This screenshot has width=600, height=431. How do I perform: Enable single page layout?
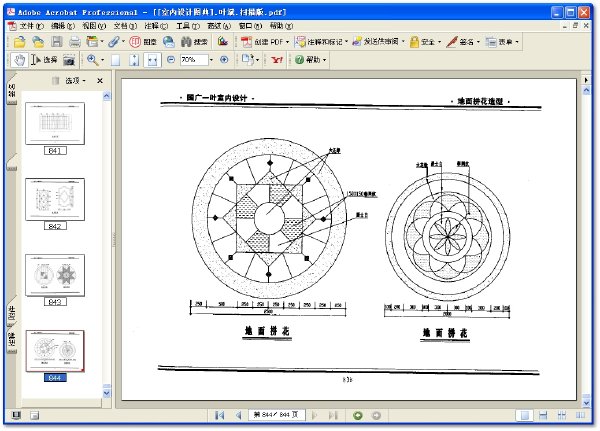click(525, 415)
